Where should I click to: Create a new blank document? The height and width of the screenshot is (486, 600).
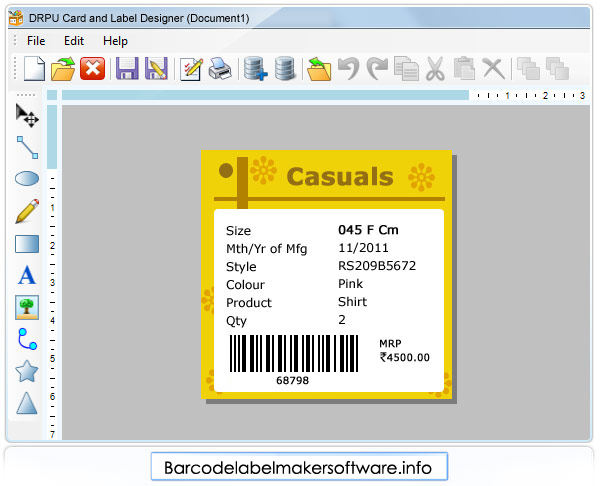[34, 69]
